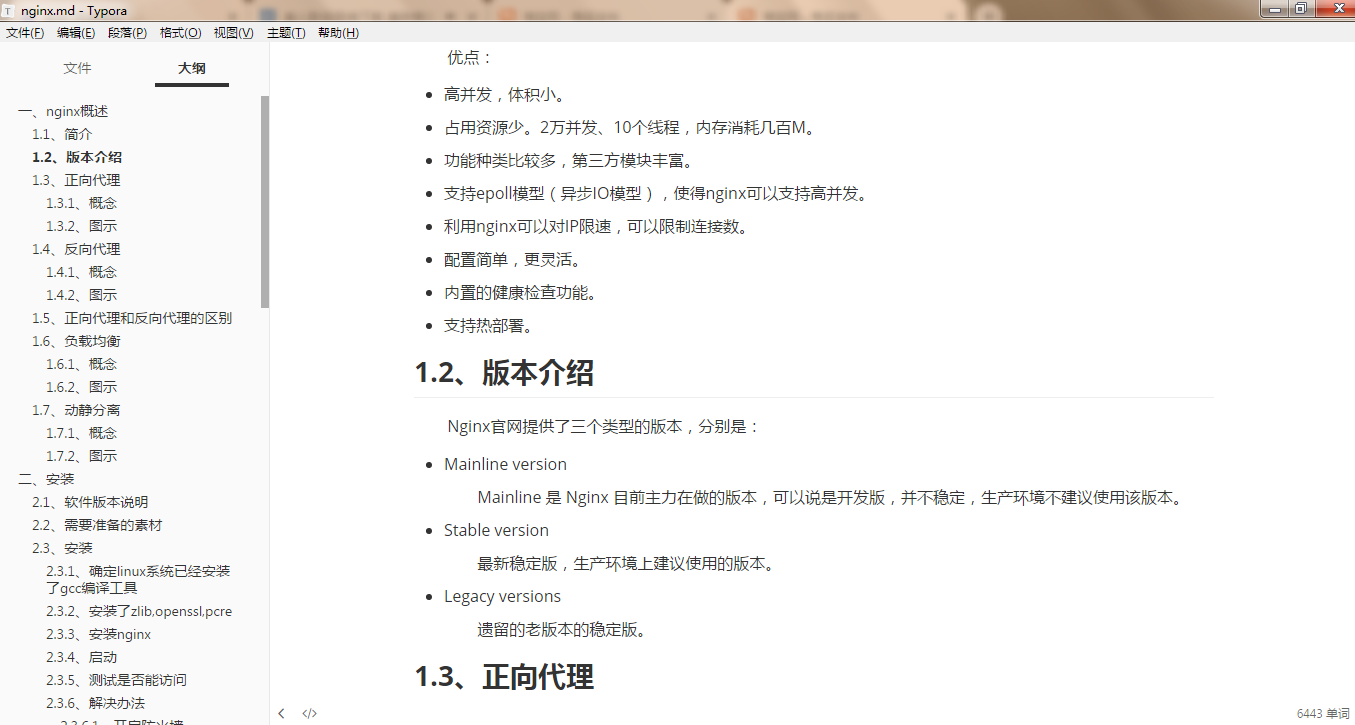Collapse the sidebar using the left chevron icon
Viewport: 1355px width, 725px height.
tap(281, 712)
